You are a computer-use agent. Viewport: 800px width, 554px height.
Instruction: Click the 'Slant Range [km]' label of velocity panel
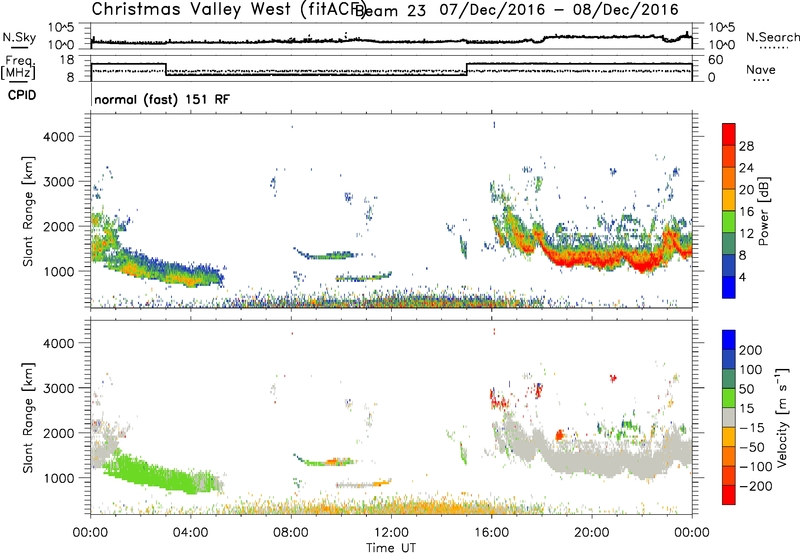[28, 417]
